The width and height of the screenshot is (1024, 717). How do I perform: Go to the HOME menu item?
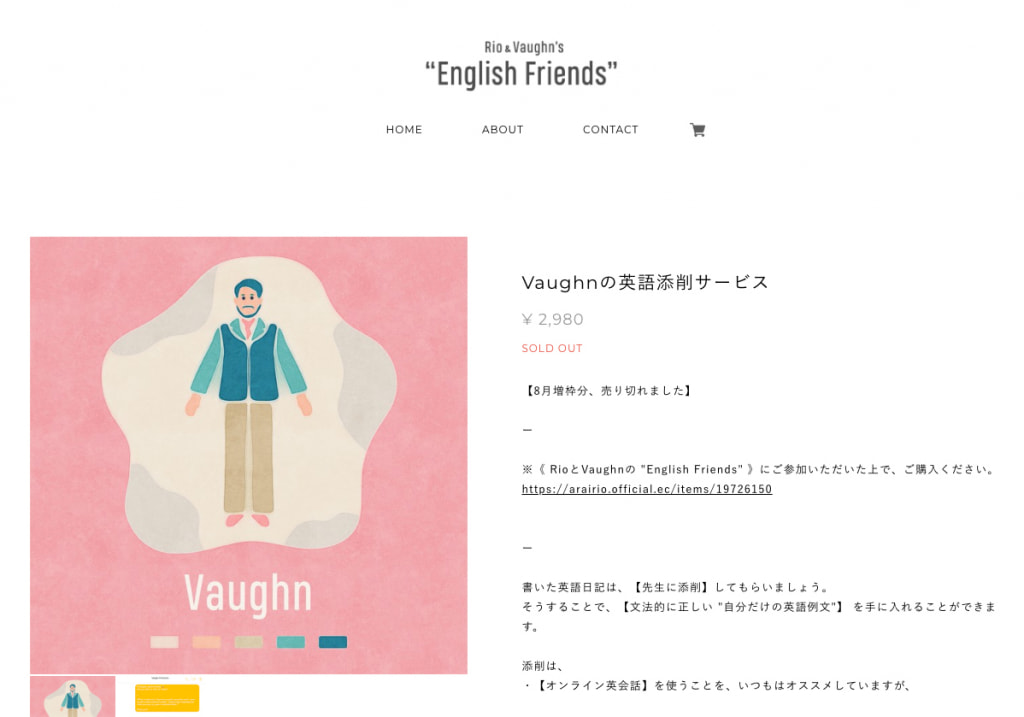pyautogui.click(x=404, y=130)
